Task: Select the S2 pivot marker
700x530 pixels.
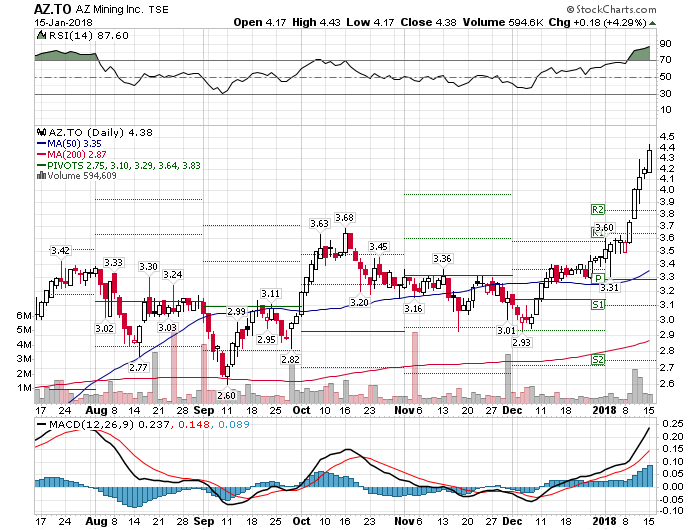Action: [x=597, y=360]
